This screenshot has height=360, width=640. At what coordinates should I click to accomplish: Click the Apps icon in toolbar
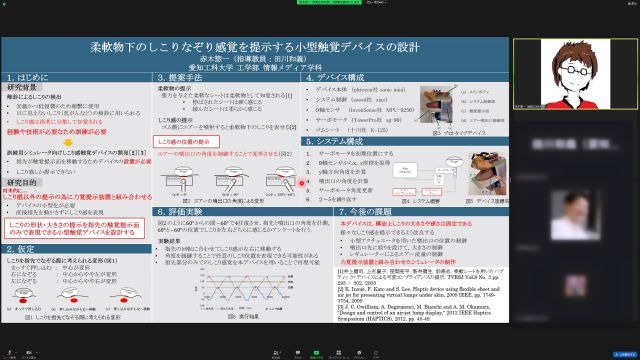[x=376, y=353]
